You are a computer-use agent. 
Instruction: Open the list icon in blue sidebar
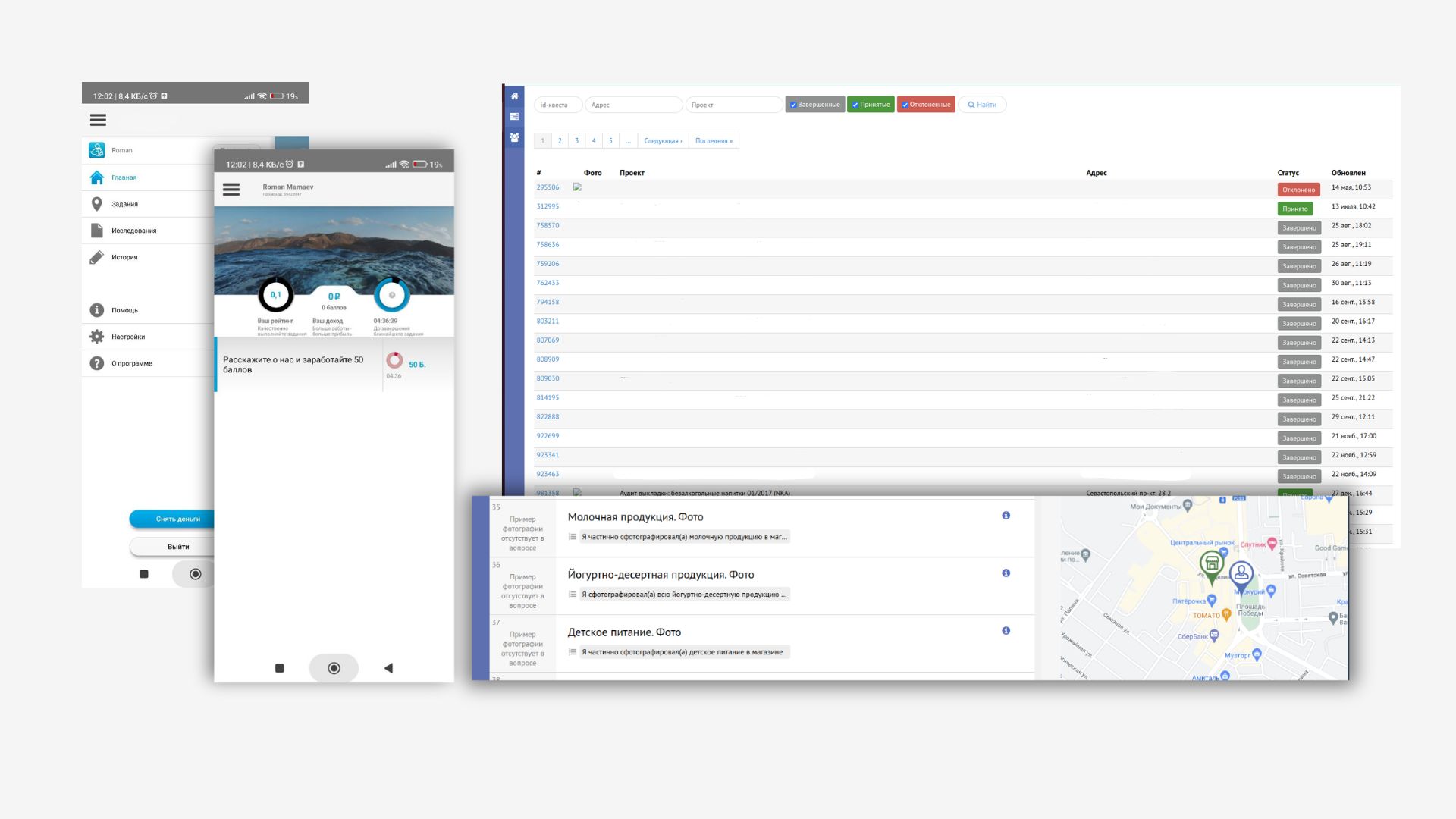coord(514,117)
